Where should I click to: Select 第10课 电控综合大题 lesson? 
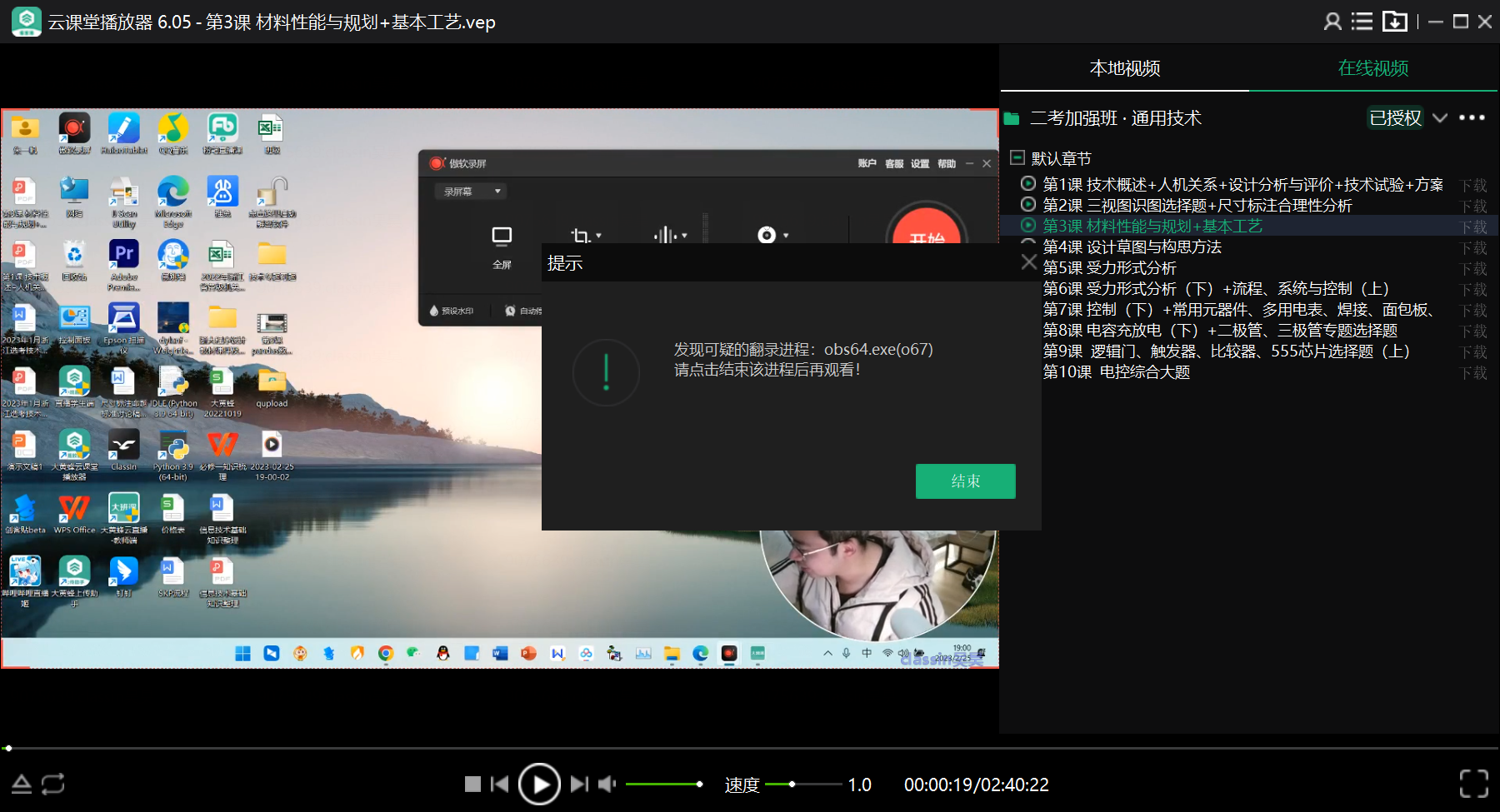(1116, 371)
